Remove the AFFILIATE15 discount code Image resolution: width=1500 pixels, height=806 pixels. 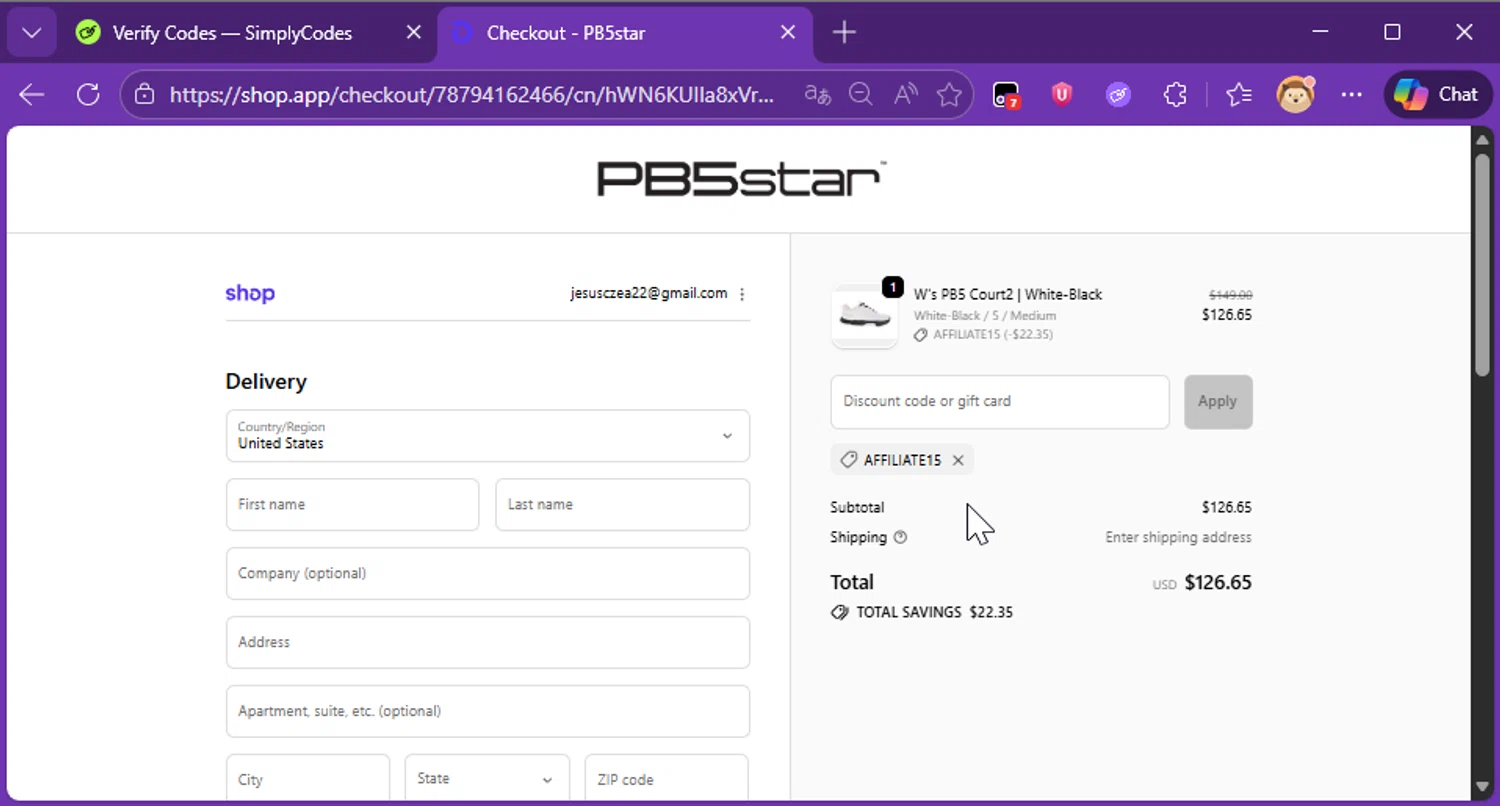pos(958,460)
